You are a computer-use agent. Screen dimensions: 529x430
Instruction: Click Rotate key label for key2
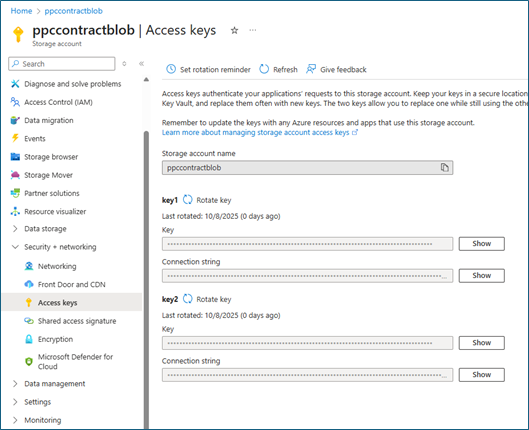(214, 299)
